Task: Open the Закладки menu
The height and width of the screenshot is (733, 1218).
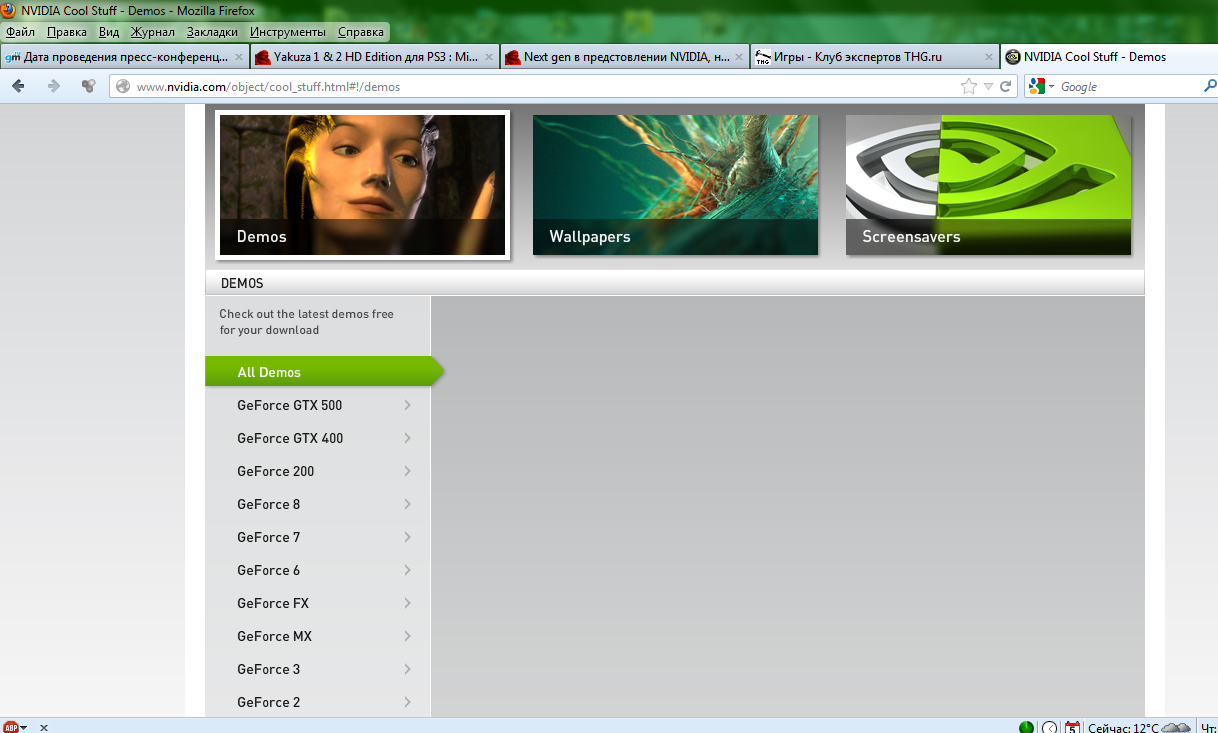Action: tap(212, 32)
